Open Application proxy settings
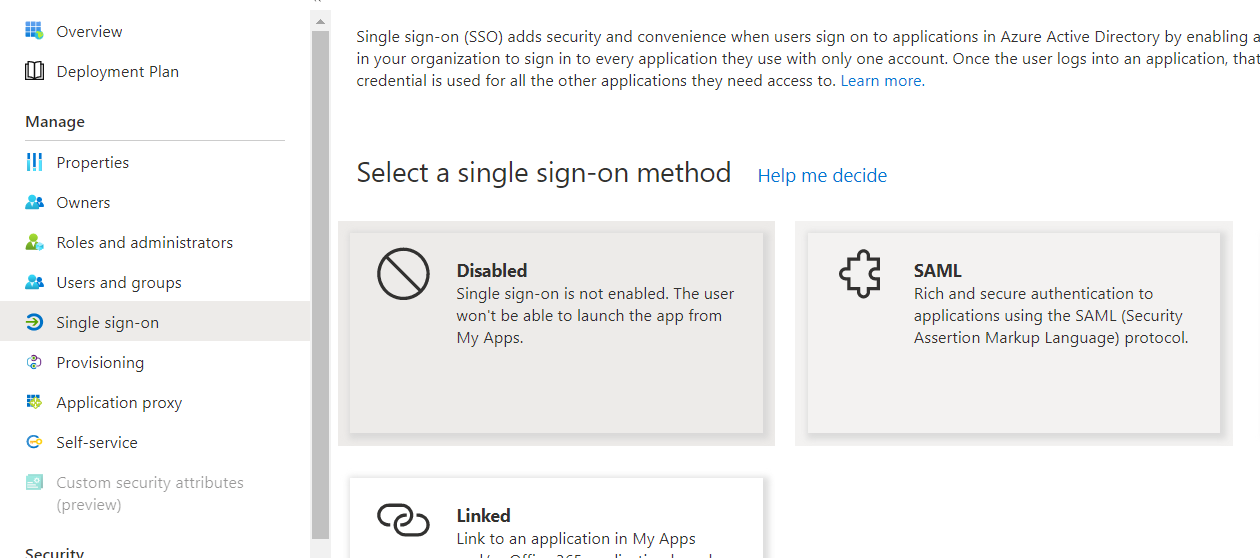 [x=155, y=402]
